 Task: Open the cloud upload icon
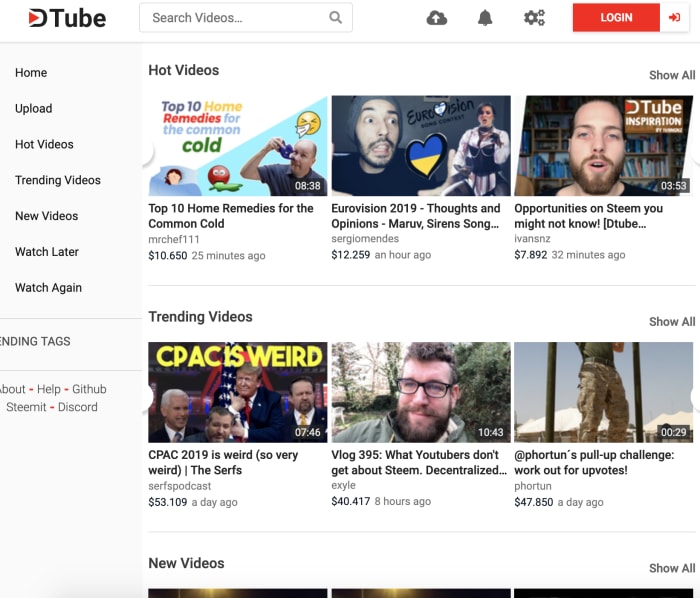tap(436, 18)
